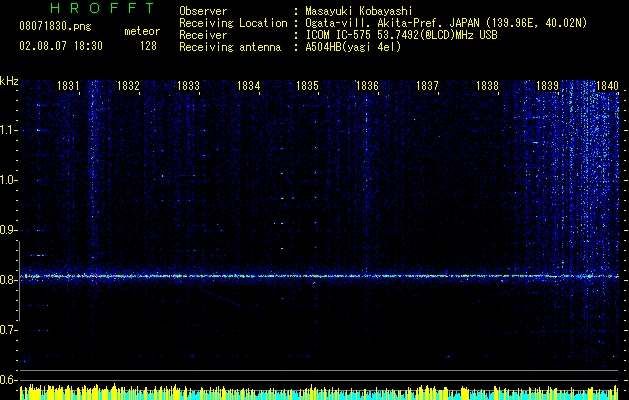Click the "Receiving antenna" label
Viewport: 629px width, 400px height.
click(230, 47)
